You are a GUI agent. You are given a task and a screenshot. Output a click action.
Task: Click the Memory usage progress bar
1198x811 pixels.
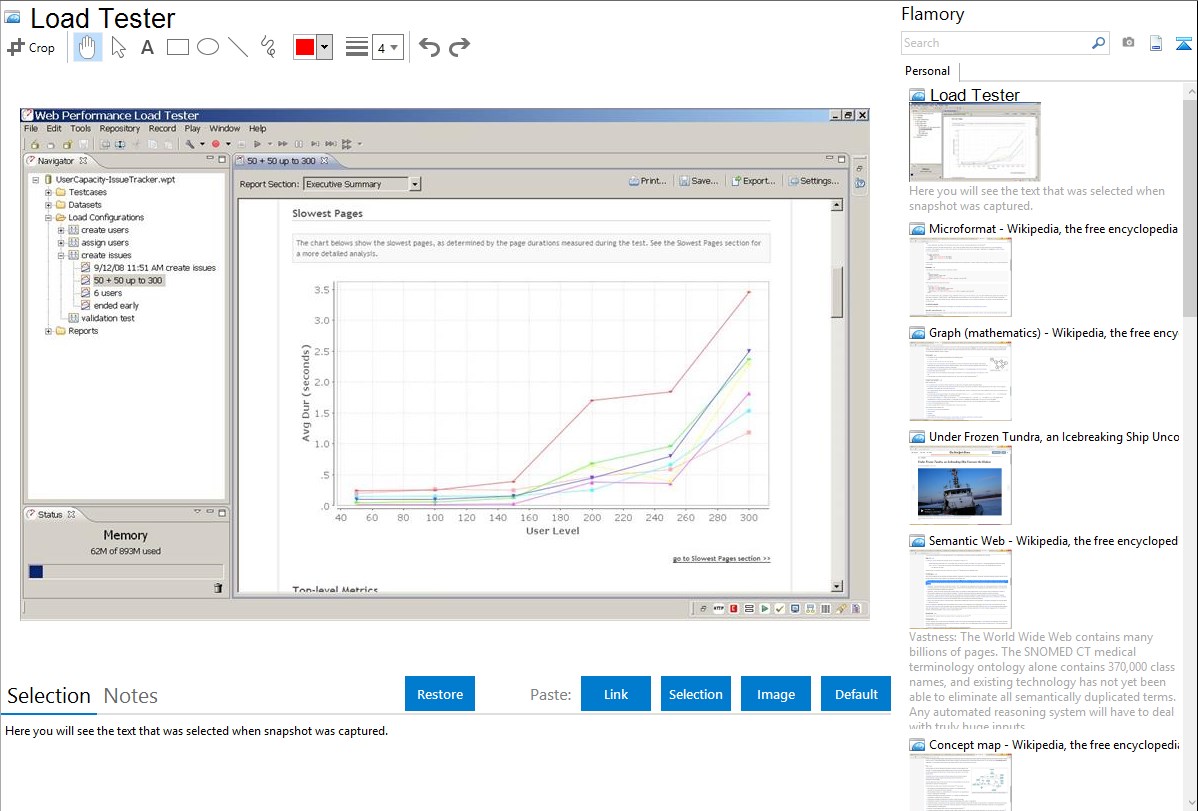(x=126, y=571)
